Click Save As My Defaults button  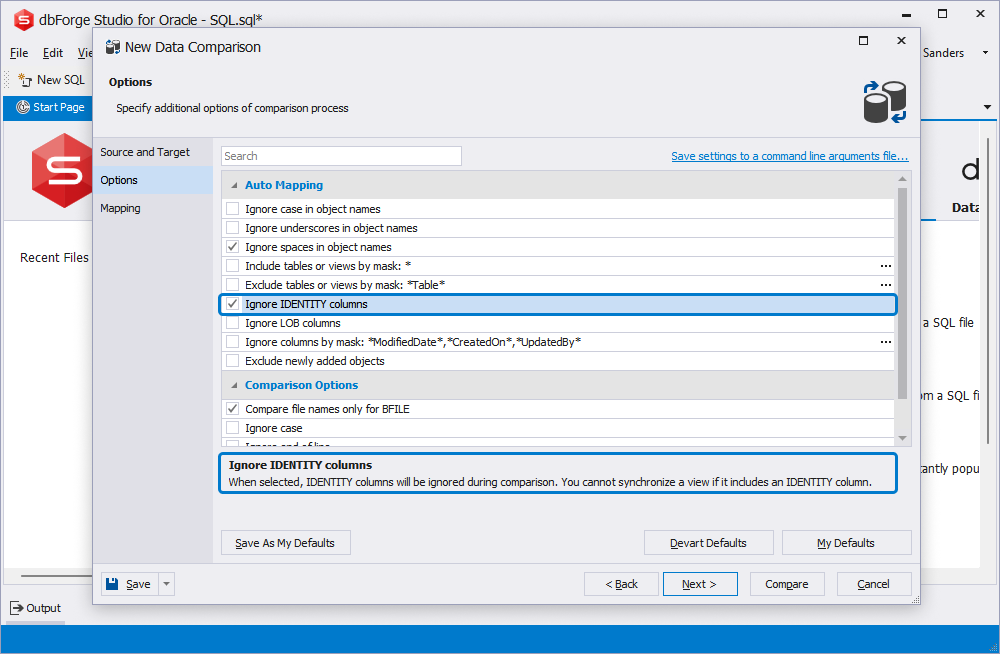[286, 543]
